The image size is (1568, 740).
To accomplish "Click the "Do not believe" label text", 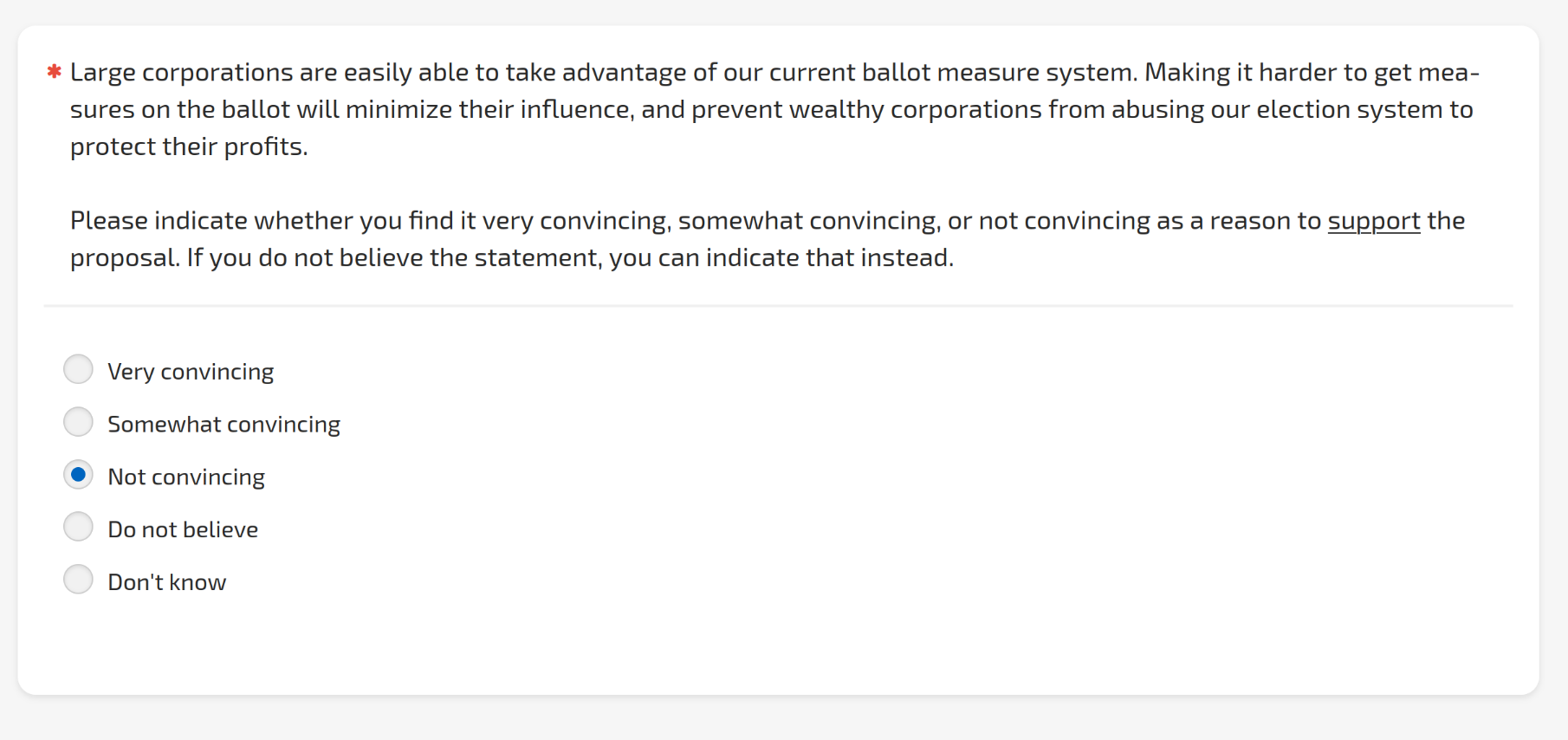I will [183, 529].
